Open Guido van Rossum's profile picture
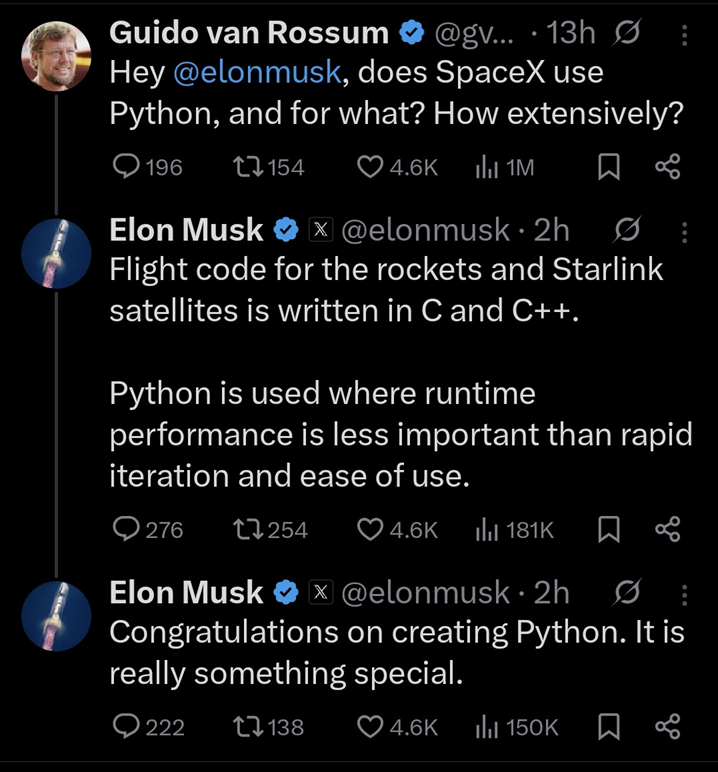This screenshot has height=772, width=718. pyautogui.click(x=56, y=56)
